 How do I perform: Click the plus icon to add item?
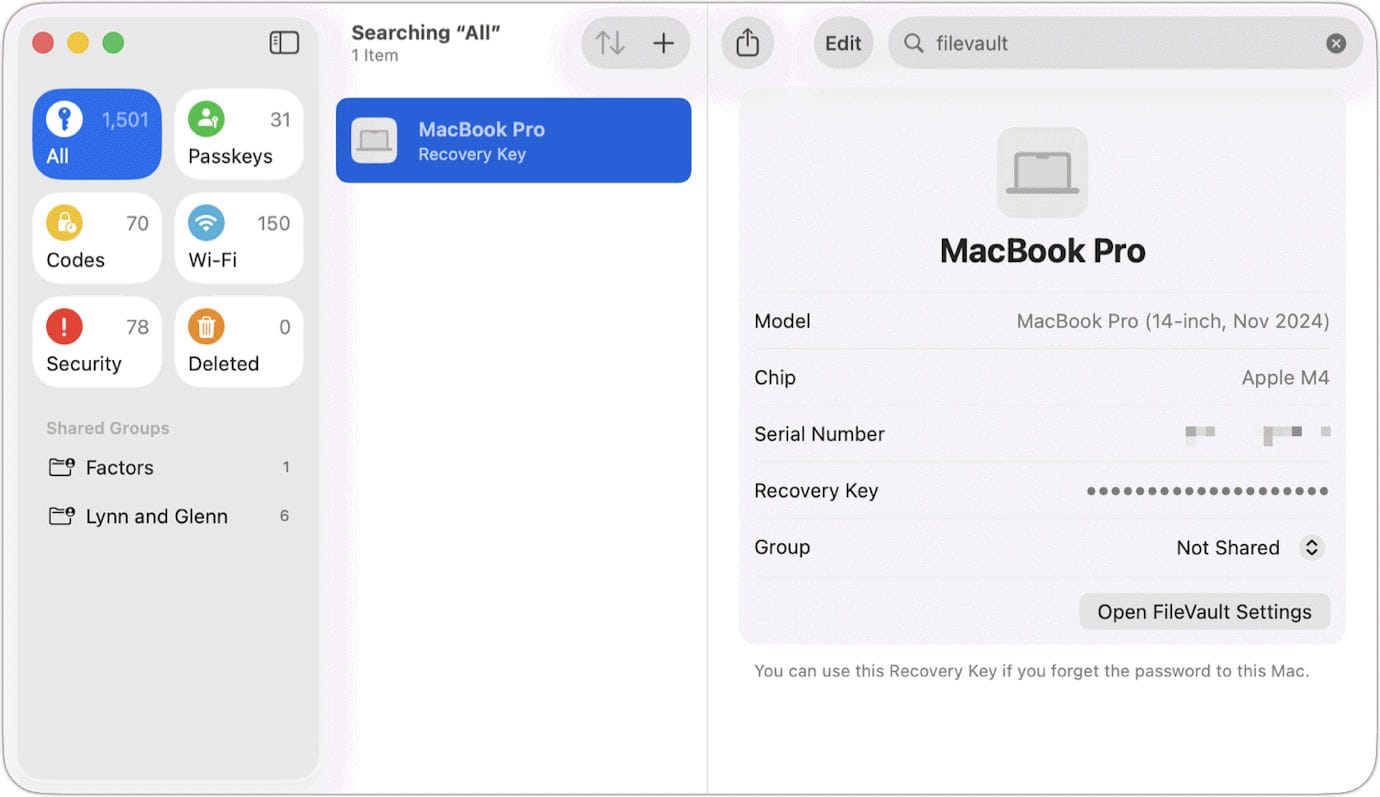click(x=664, y=43)
